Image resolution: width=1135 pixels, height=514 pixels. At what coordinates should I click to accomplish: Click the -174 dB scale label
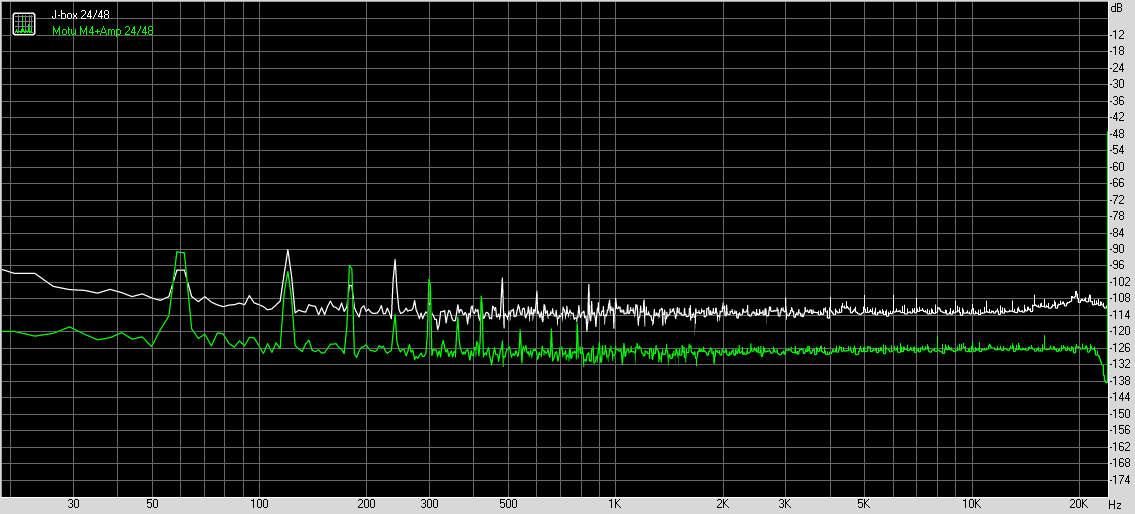[x=1121, y=479]
